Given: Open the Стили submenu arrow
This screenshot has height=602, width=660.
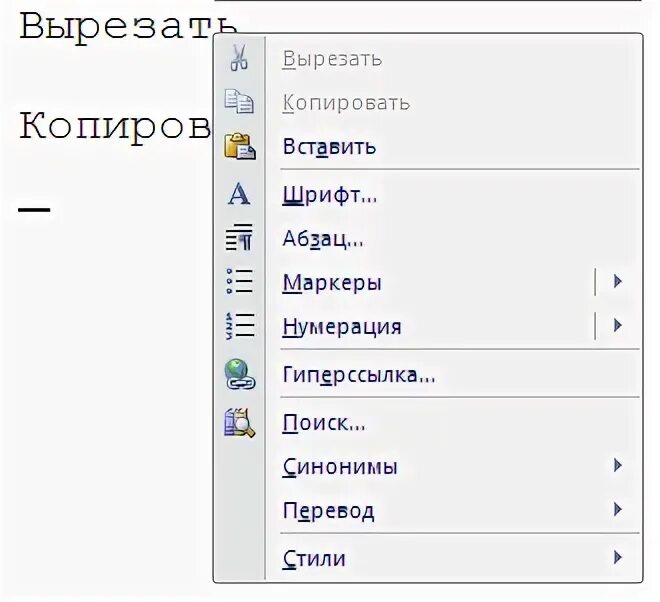Looking at the screenshot, I should coord(618,557).
